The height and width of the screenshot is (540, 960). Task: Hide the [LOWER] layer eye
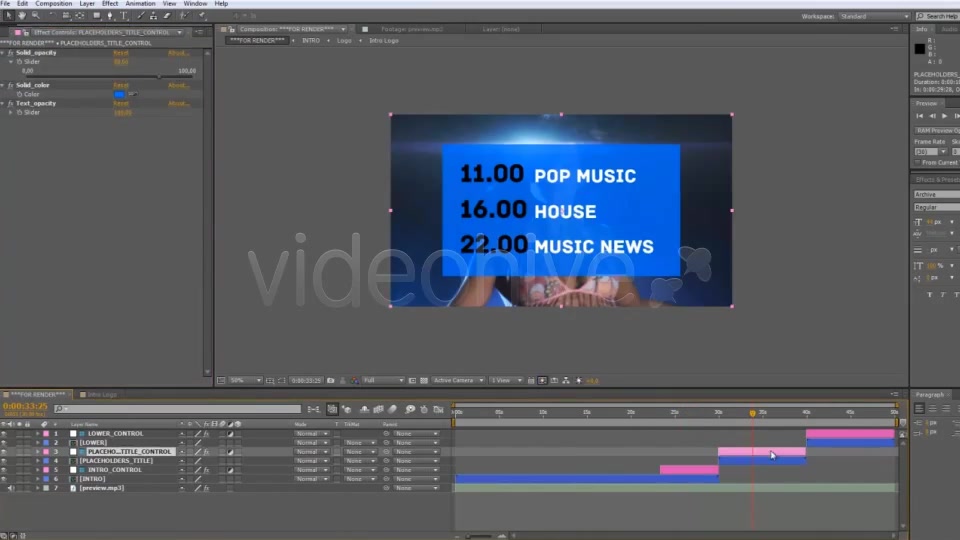click(4, 443)
